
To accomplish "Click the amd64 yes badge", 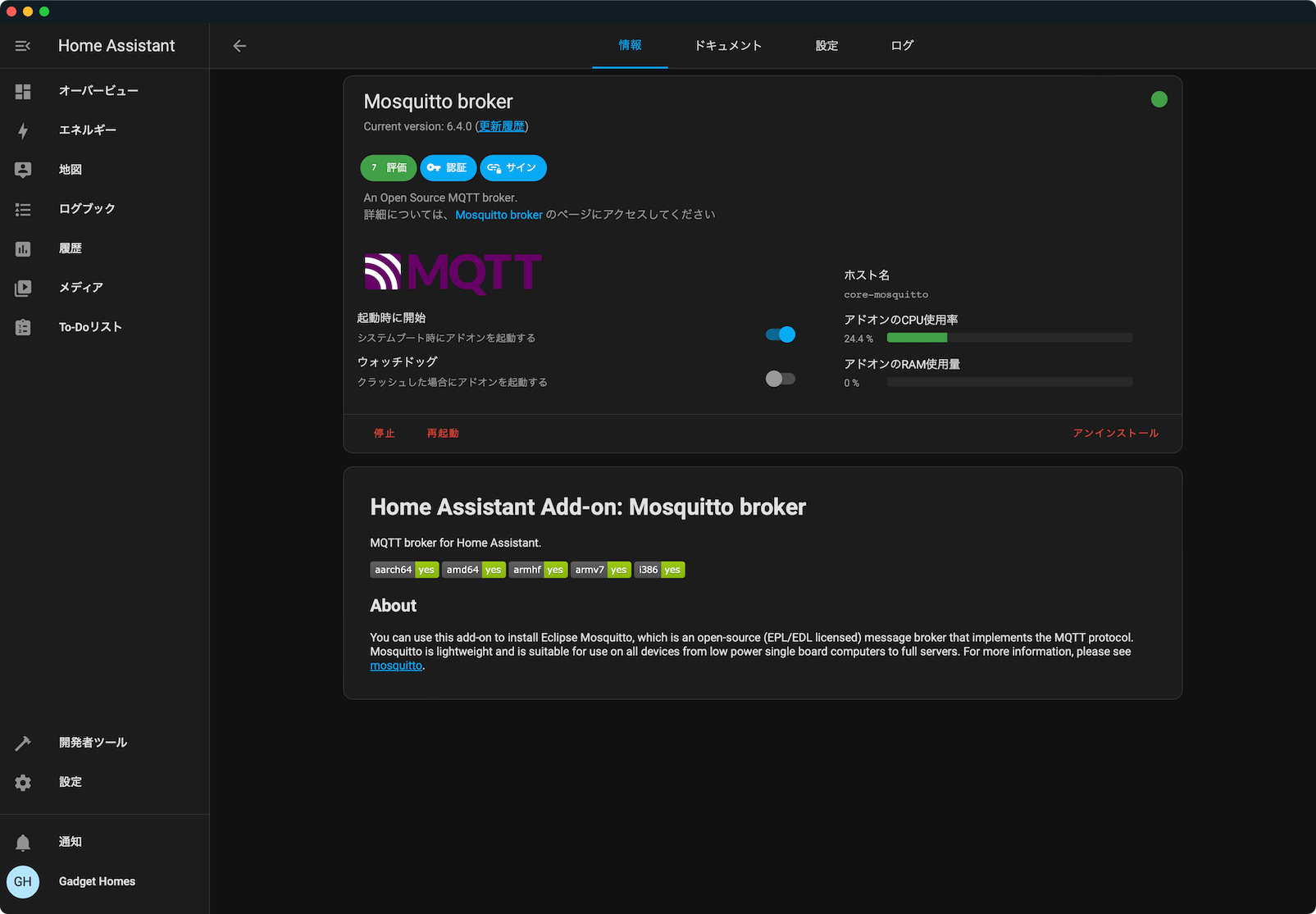I will [x=473, y=570].
